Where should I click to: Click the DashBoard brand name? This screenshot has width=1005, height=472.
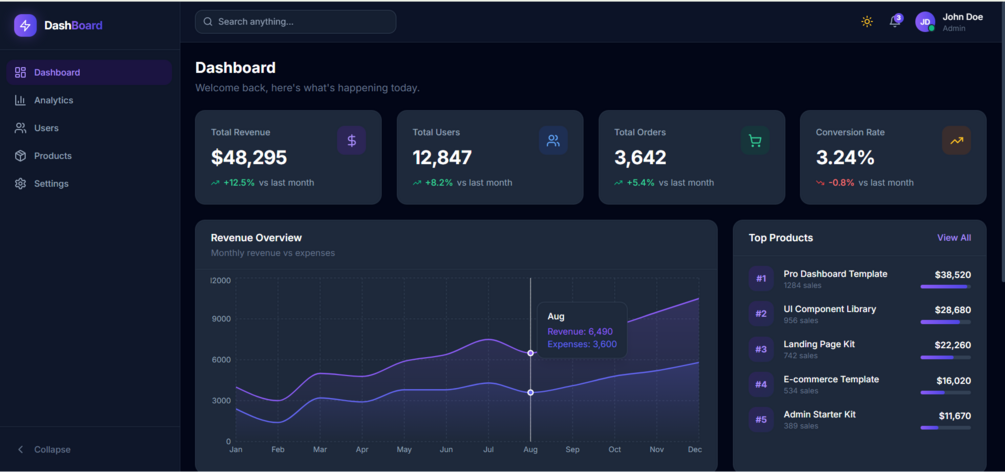[x=73, y=26]
